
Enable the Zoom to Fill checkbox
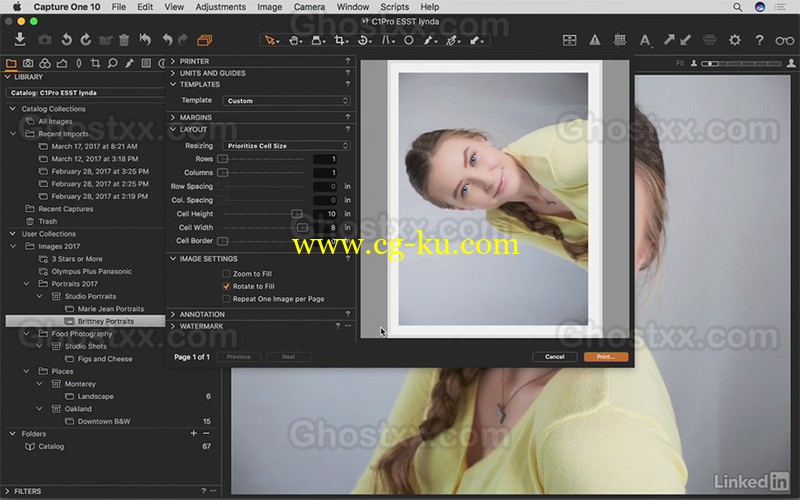(226, 274)
